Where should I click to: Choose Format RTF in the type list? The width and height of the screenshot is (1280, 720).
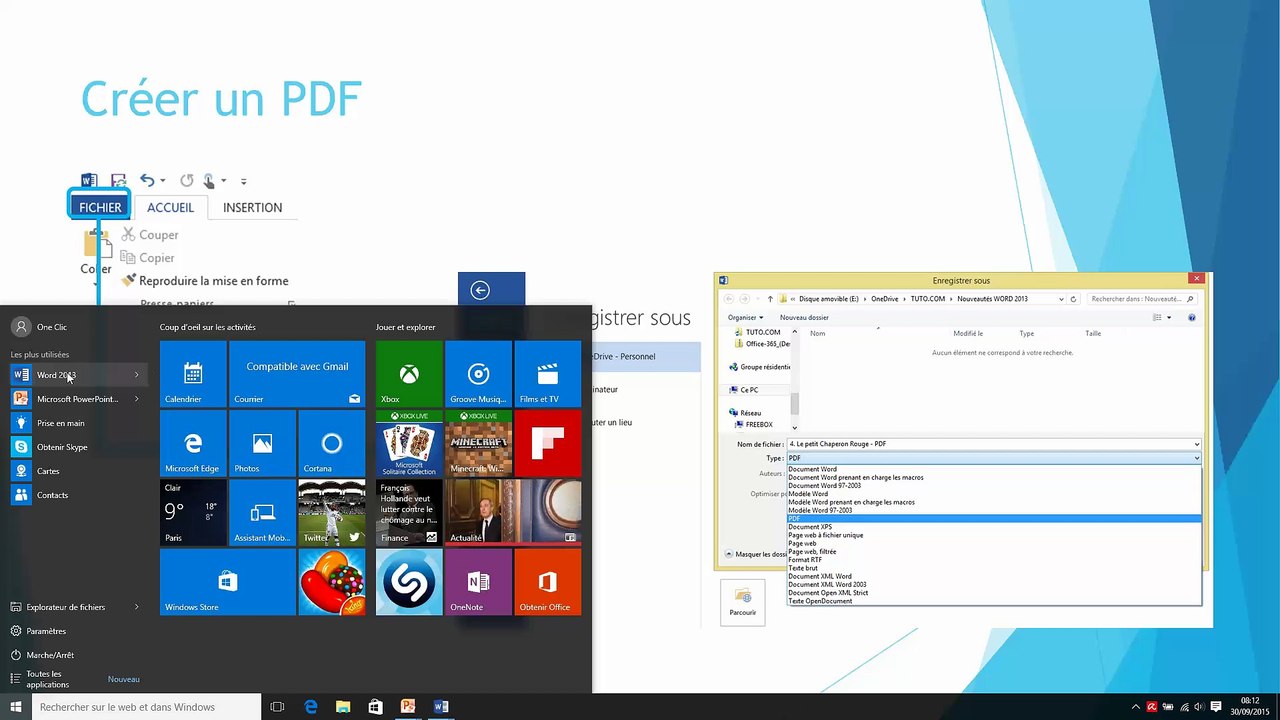pyautogui.click(x=805, y=560)
